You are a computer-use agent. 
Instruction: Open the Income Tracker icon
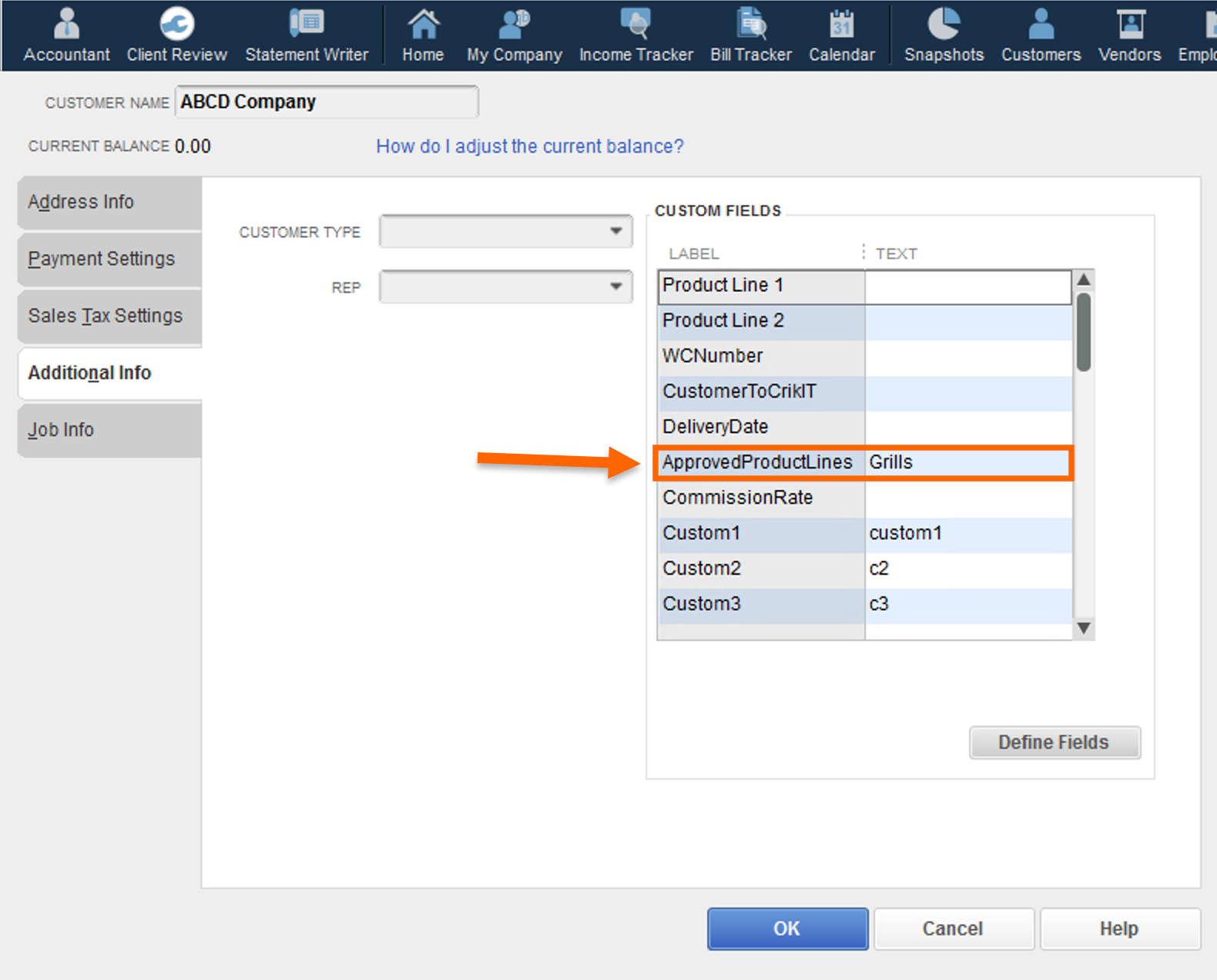(x=635, y=35)
